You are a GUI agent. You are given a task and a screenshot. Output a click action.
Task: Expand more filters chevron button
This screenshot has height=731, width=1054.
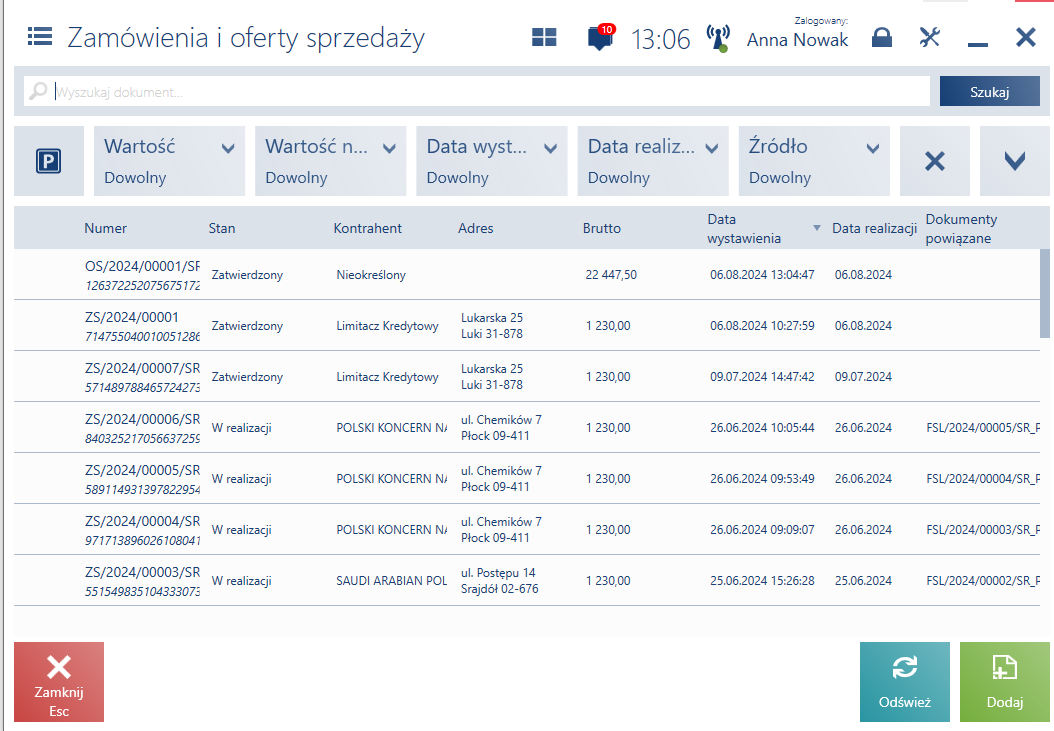1014,161
